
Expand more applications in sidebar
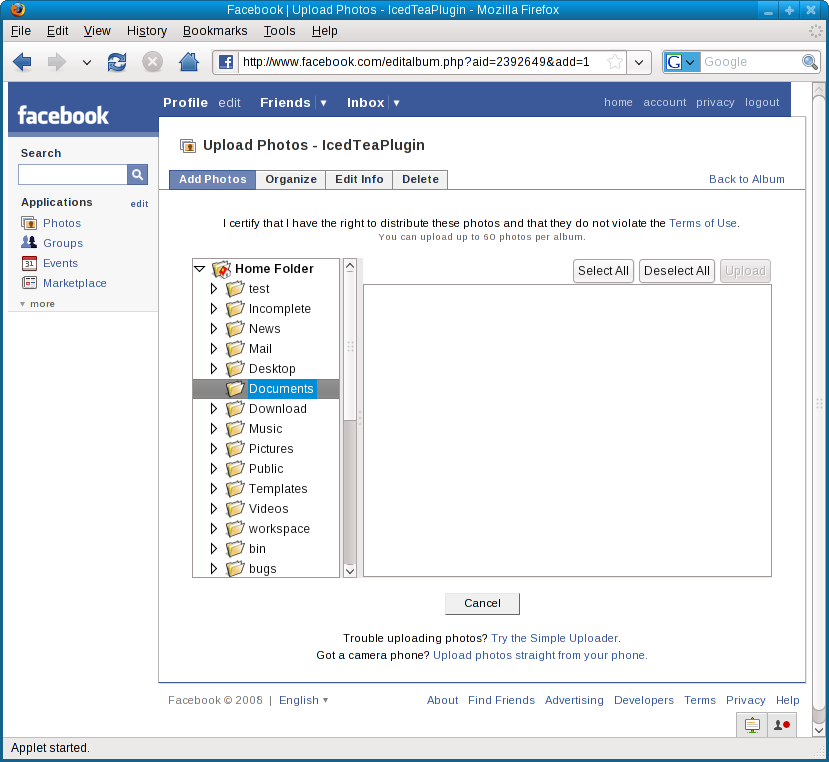38,304
